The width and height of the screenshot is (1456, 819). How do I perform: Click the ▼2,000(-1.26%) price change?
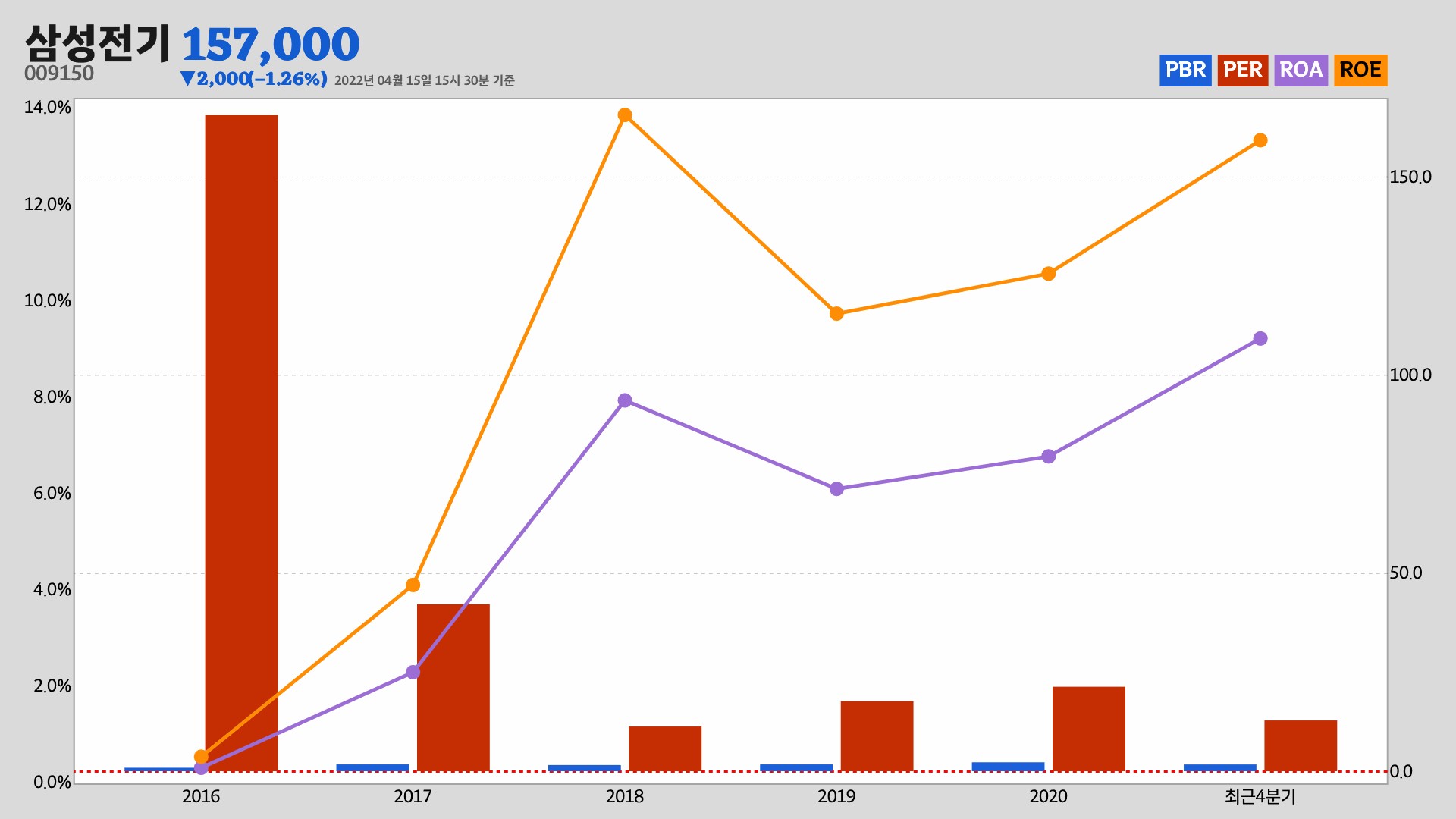coord(254,79)
